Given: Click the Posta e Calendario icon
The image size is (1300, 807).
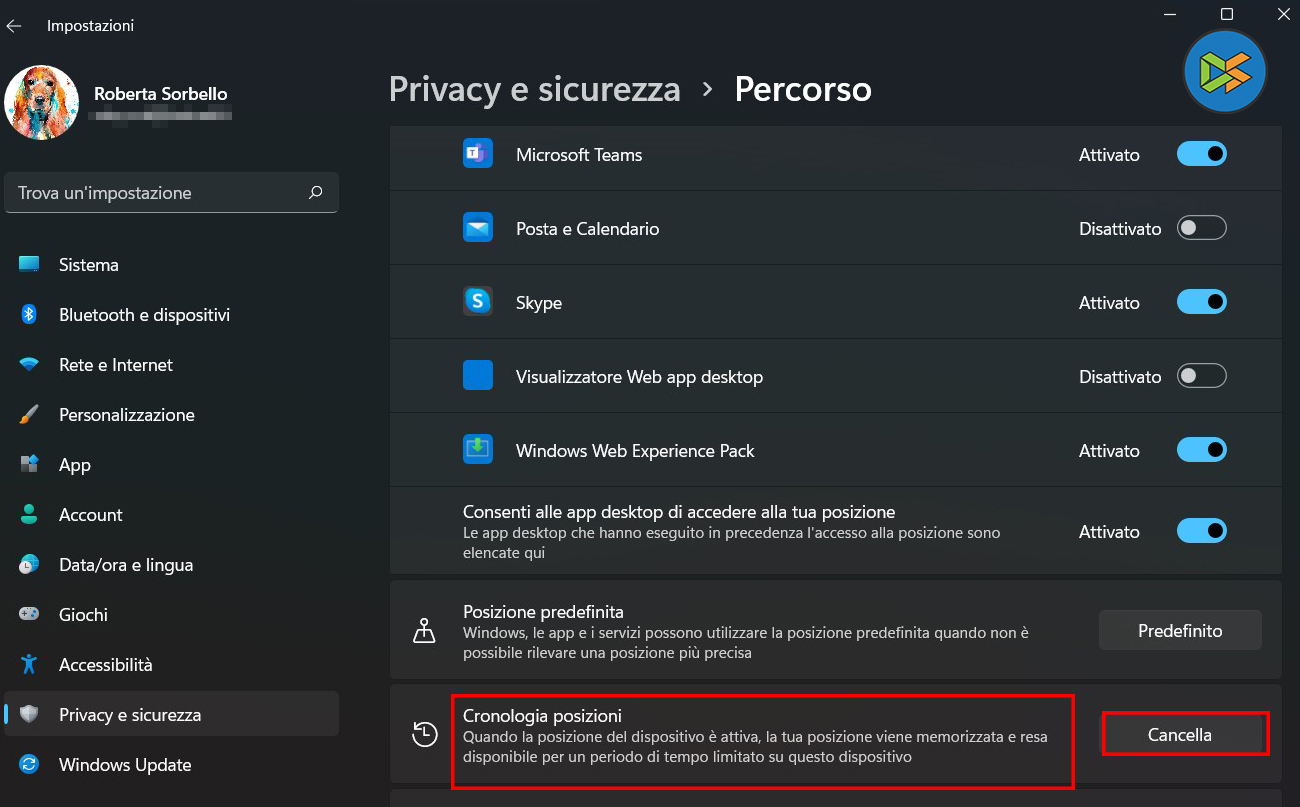Looking at the screenshot, I should [477, 228].
